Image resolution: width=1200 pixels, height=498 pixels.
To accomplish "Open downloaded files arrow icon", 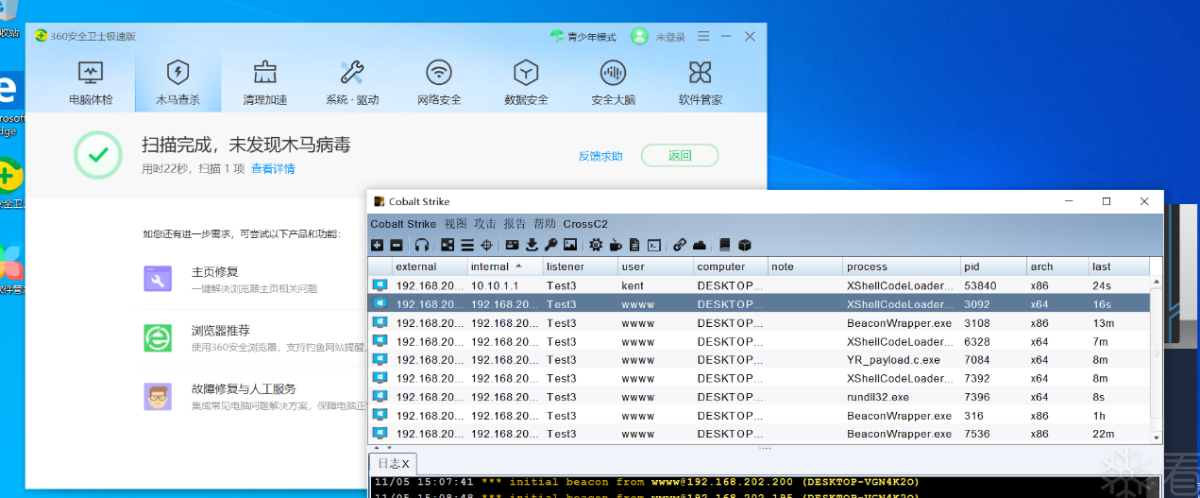I will tap(532, 245).
